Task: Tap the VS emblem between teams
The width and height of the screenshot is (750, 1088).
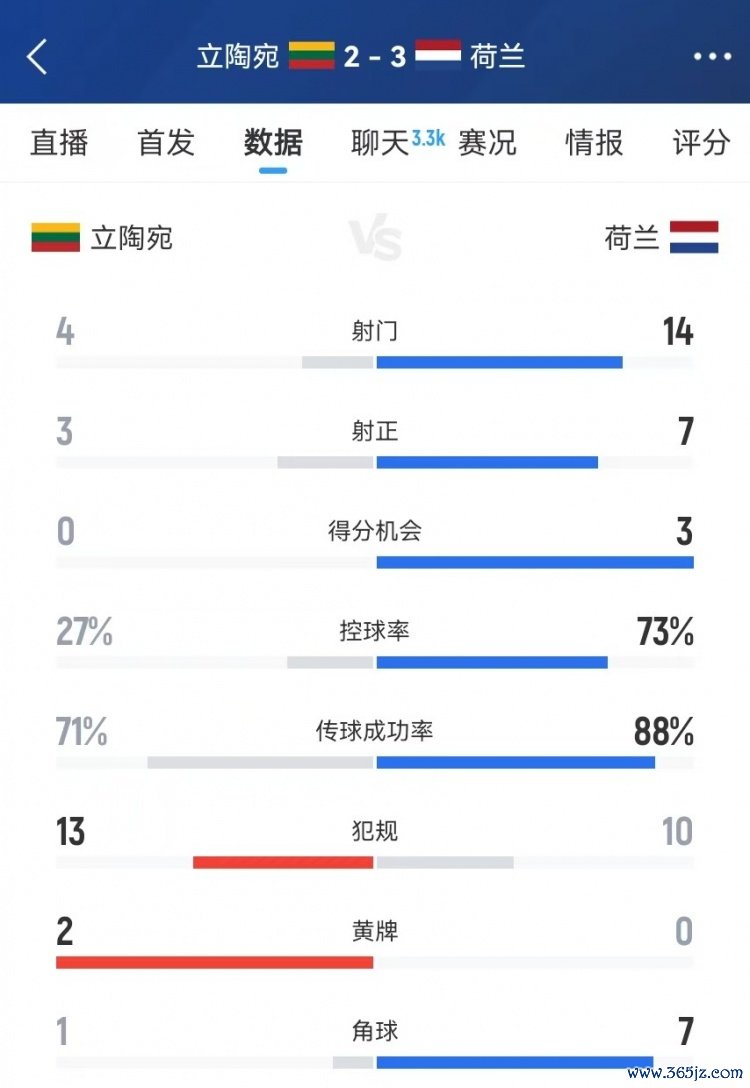Action: pos(375,240)
